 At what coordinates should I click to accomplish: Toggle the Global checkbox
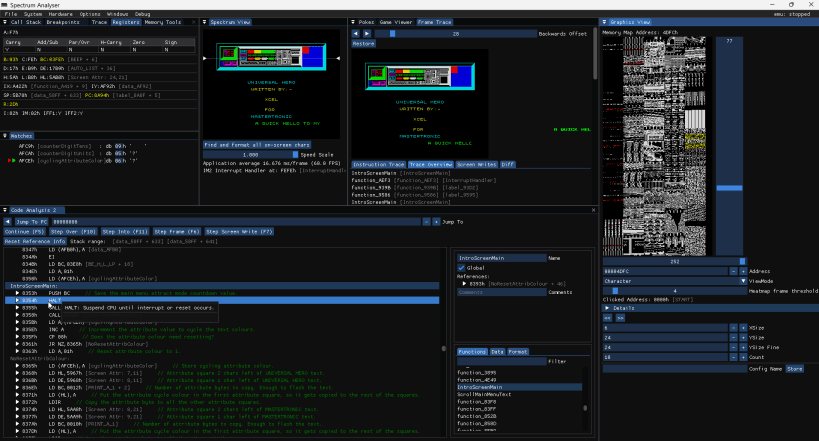click(x=461, y=268)
